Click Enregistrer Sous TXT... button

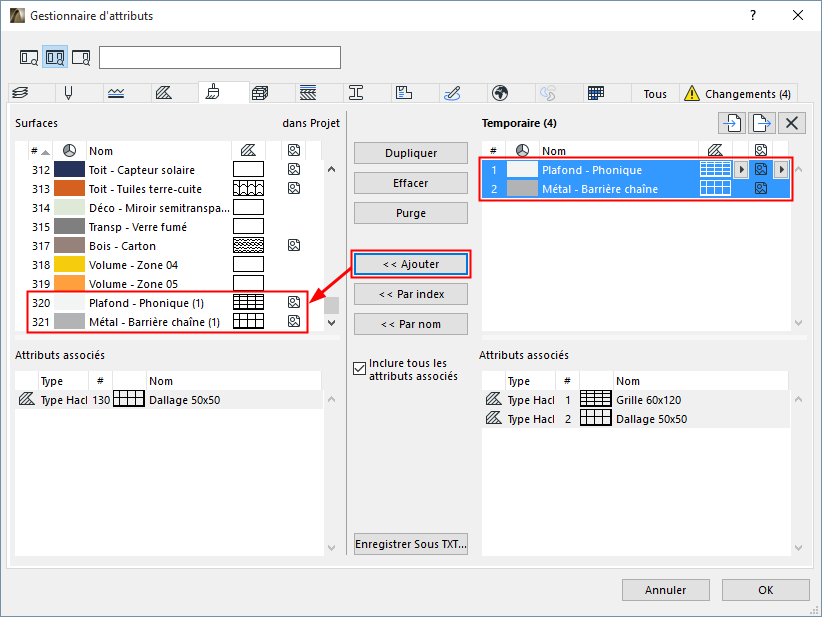point(411,544)
